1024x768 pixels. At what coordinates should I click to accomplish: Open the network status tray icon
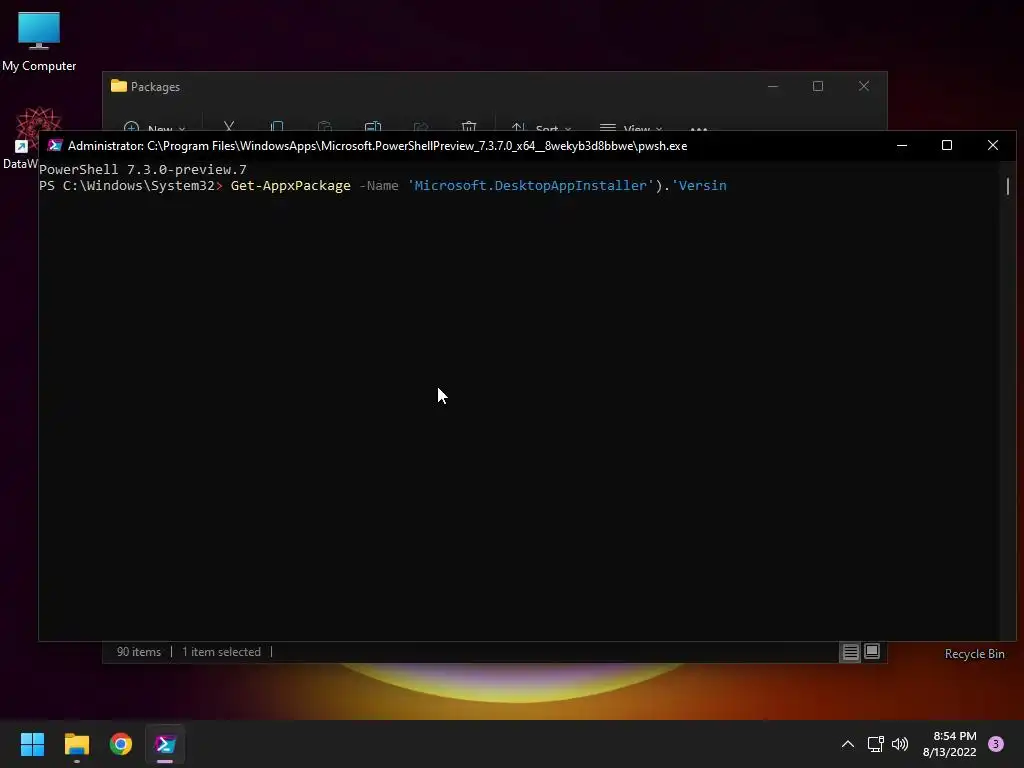[875, 744]
